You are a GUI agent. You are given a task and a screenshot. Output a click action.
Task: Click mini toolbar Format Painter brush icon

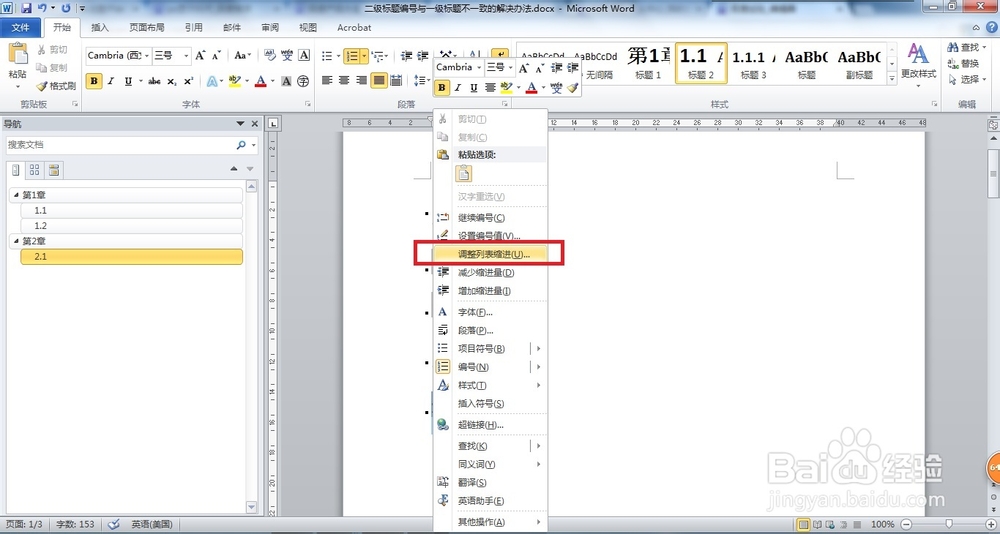point(572,88)
